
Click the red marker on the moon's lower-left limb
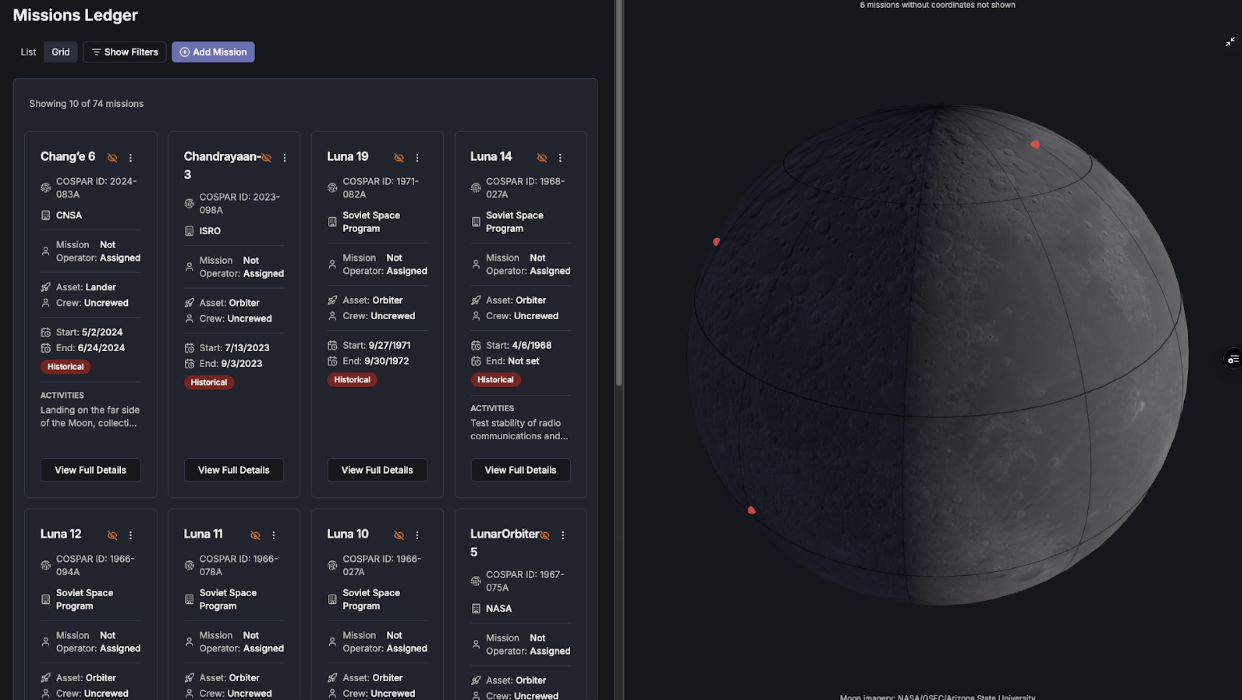pyautogui.click(x=751, y=510)
